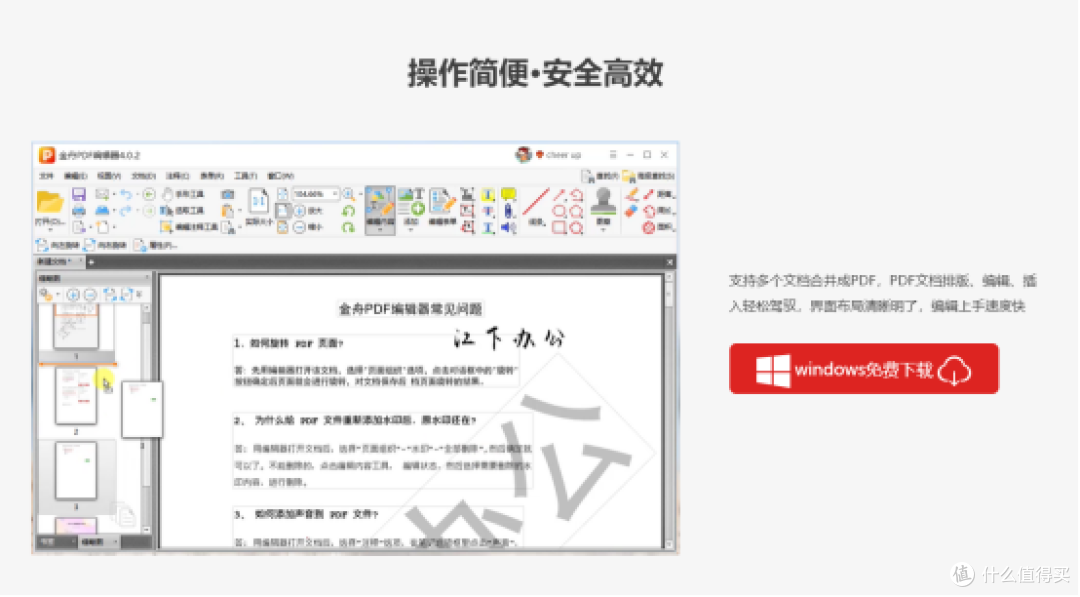Expand the Open File dropdown arrow

[x=51, y=229]
